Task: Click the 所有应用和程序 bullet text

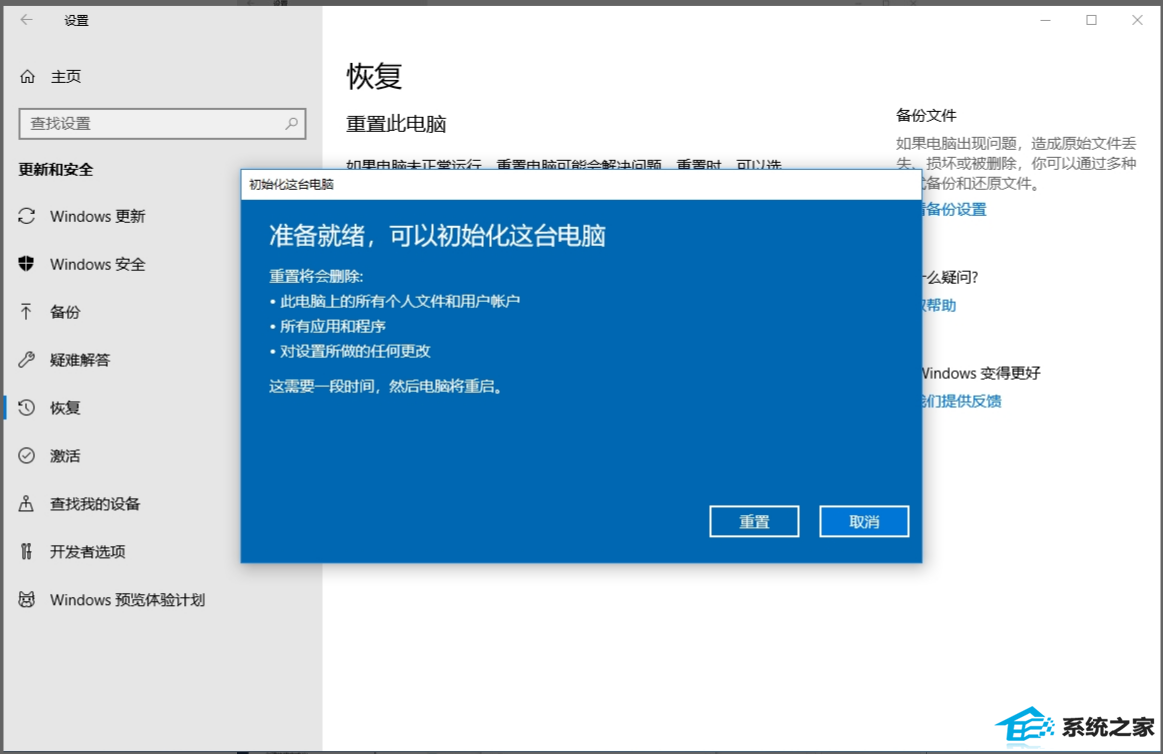Action: pyautogui.click(x=332, y=326)
